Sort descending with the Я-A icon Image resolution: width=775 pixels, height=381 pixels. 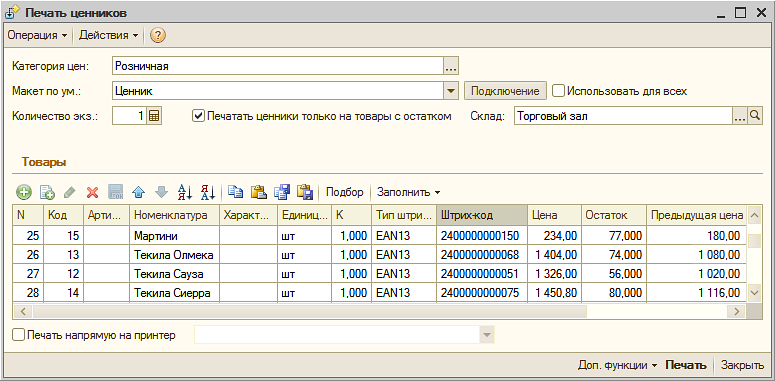click(208, 192)
